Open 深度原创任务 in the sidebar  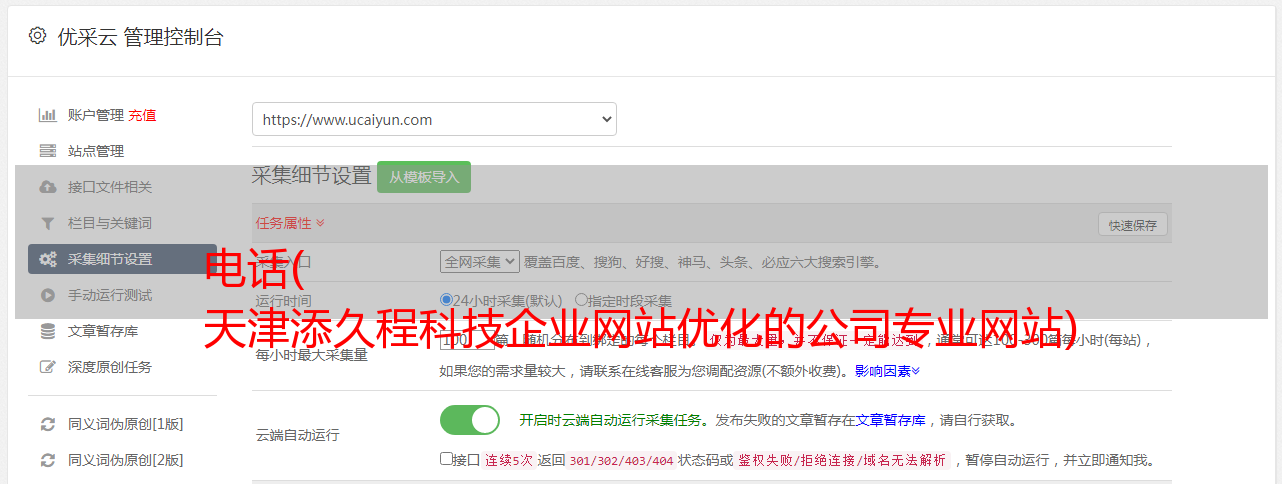110,367
